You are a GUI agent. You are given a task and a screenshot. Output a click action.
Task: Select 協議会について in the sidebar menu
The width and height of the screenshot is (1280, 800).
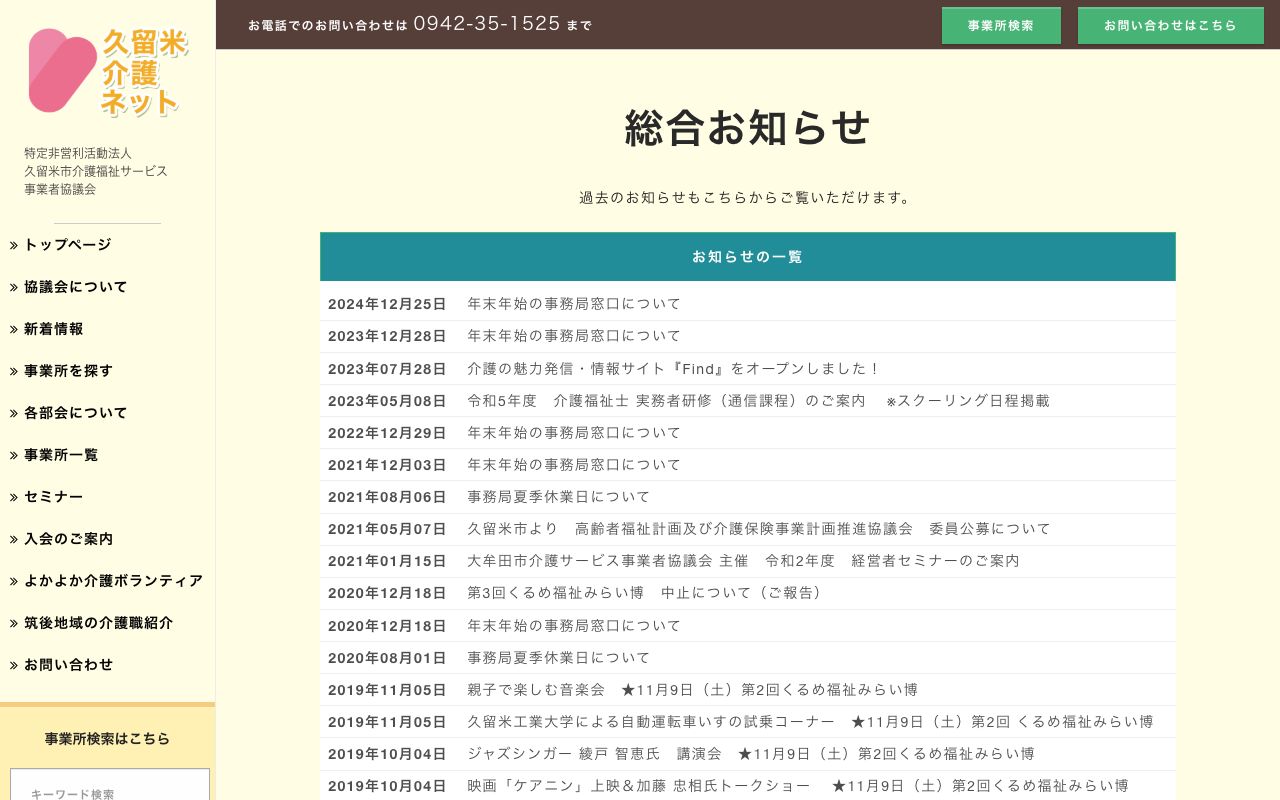pos(76,287)
